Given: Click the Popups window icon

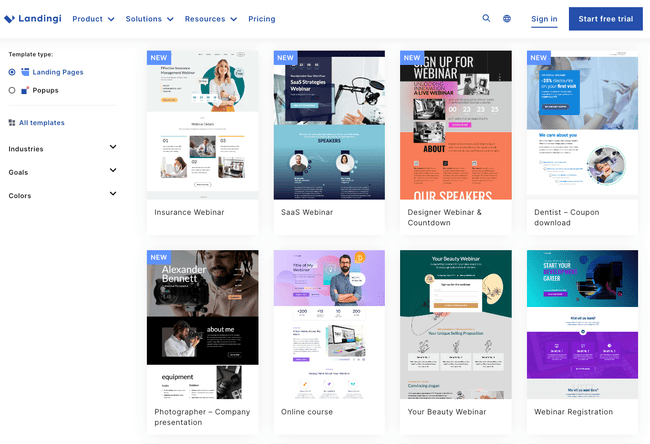Looking at the screenshot, I should pyautogui.click(x=25, y=90).
